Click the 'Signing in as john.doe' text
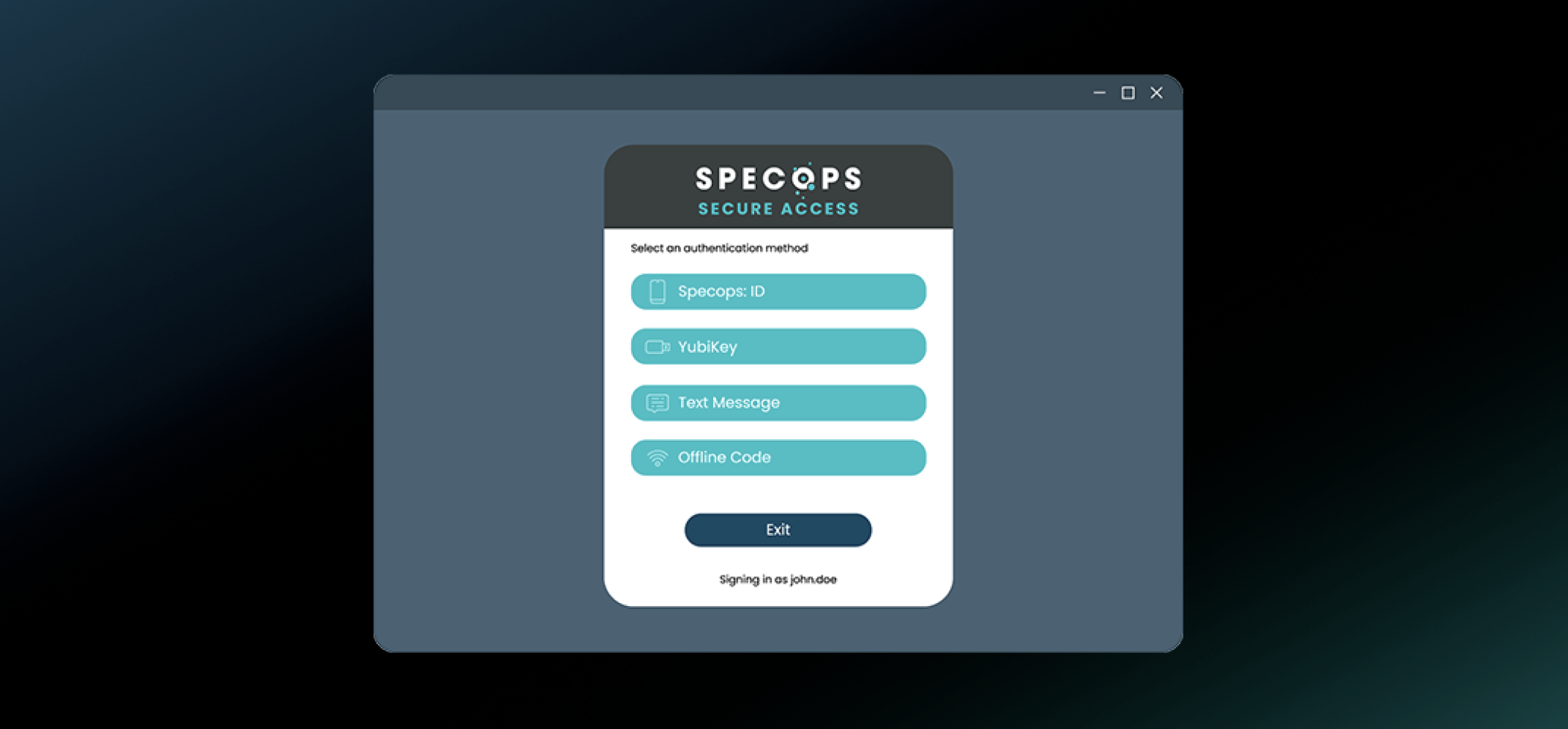1568x729 pixels. pos(778,579)
